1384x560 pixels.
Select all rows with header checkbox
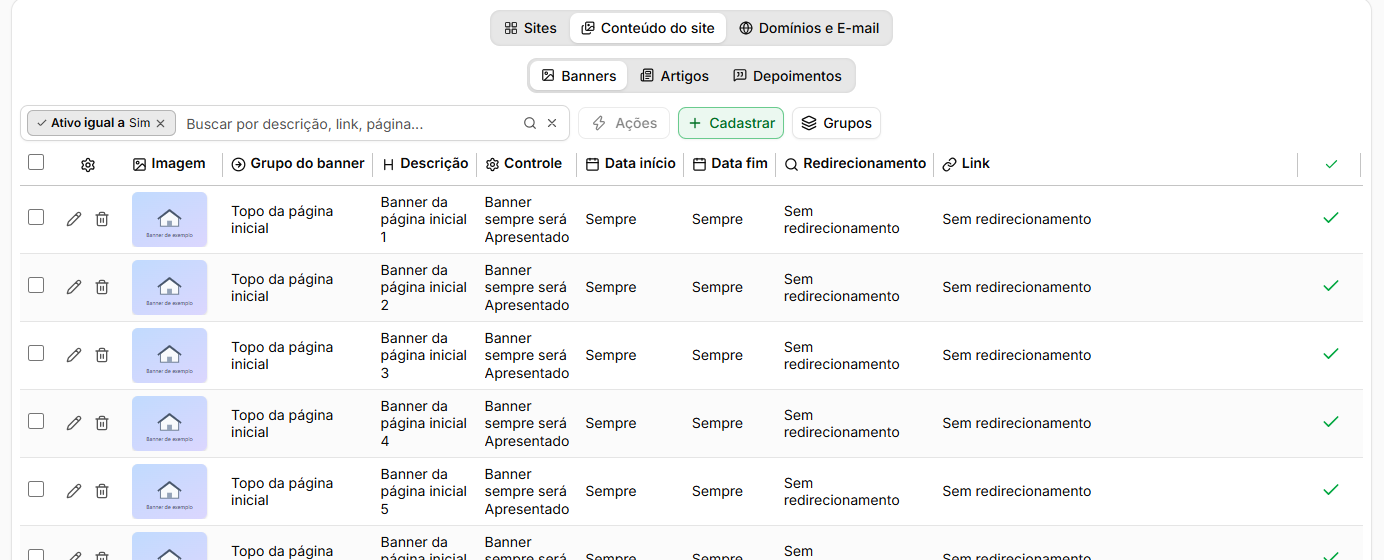[x=36, y=162]
